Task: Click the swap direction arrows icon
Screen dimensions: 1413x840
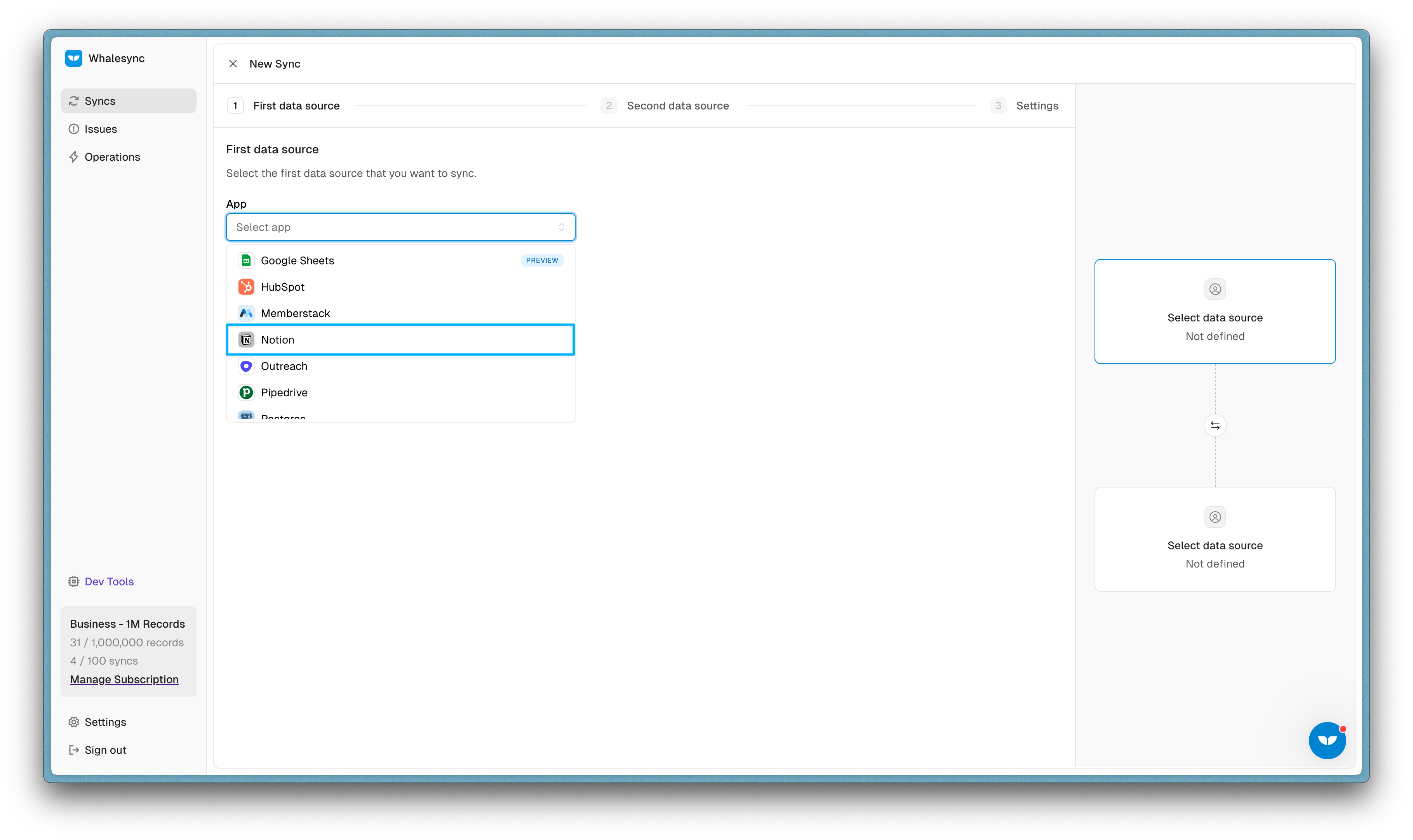Action: point(1215,426)
